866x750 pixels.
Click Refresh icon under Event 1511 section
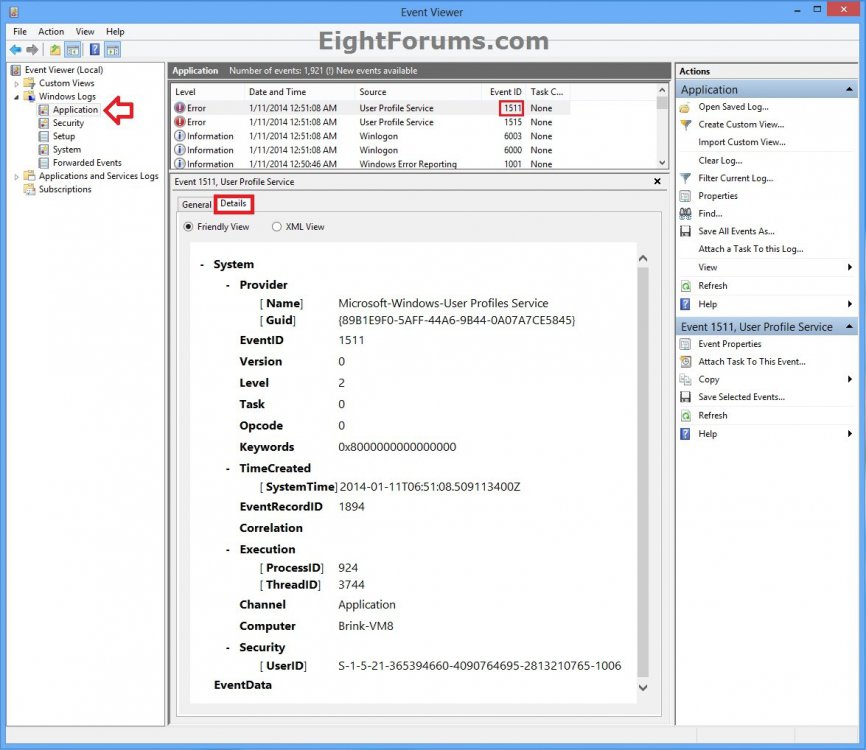tap(685, 416)
